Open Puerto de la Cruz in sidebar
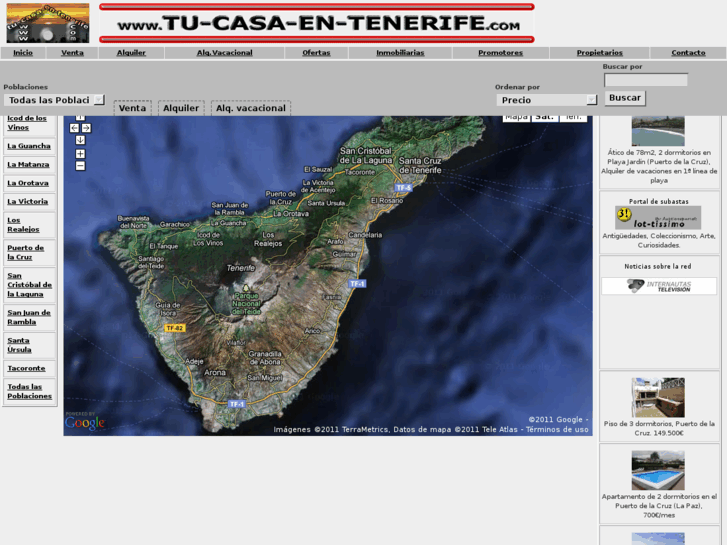This screenshot has width=727, height=545. click(26, 252)
